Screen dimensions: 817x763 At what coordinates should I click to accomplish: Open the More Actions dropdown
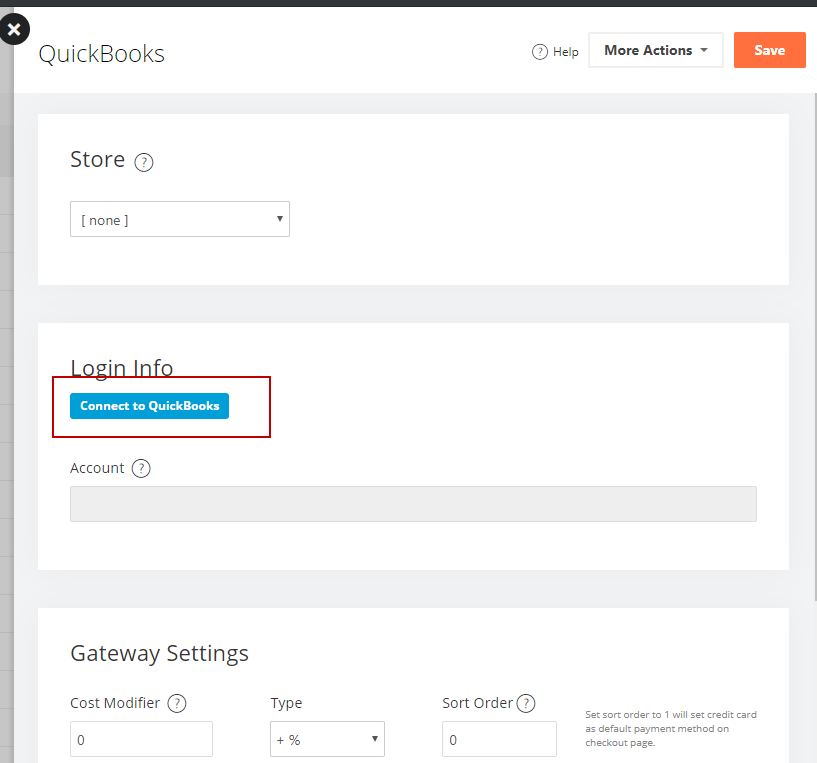click(x=655, y=50)
